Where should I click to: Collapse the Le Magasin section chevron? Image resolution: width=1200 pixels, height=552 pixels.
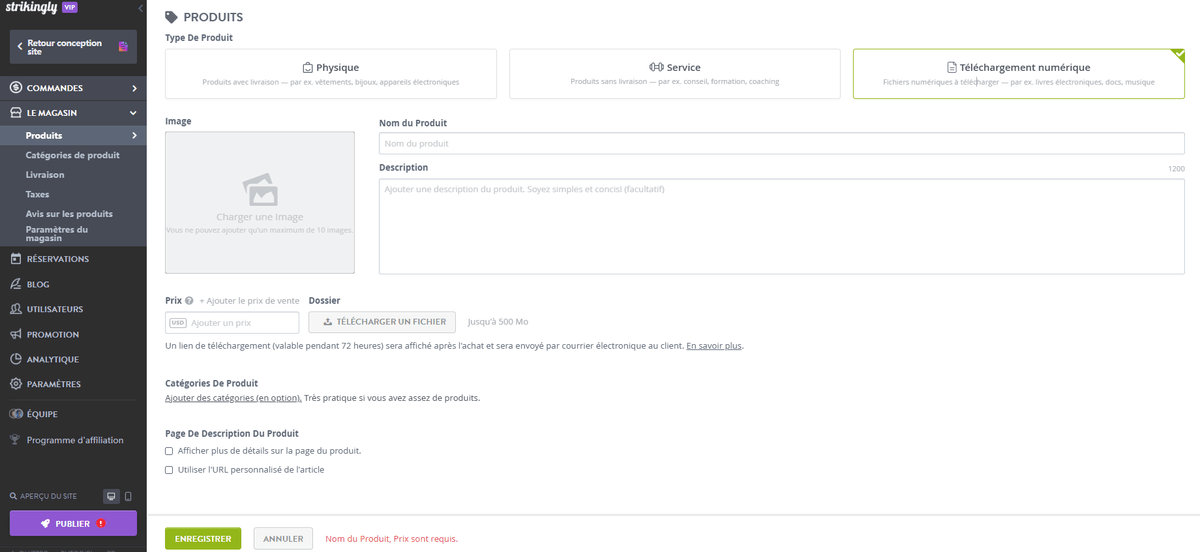(134, 113)
